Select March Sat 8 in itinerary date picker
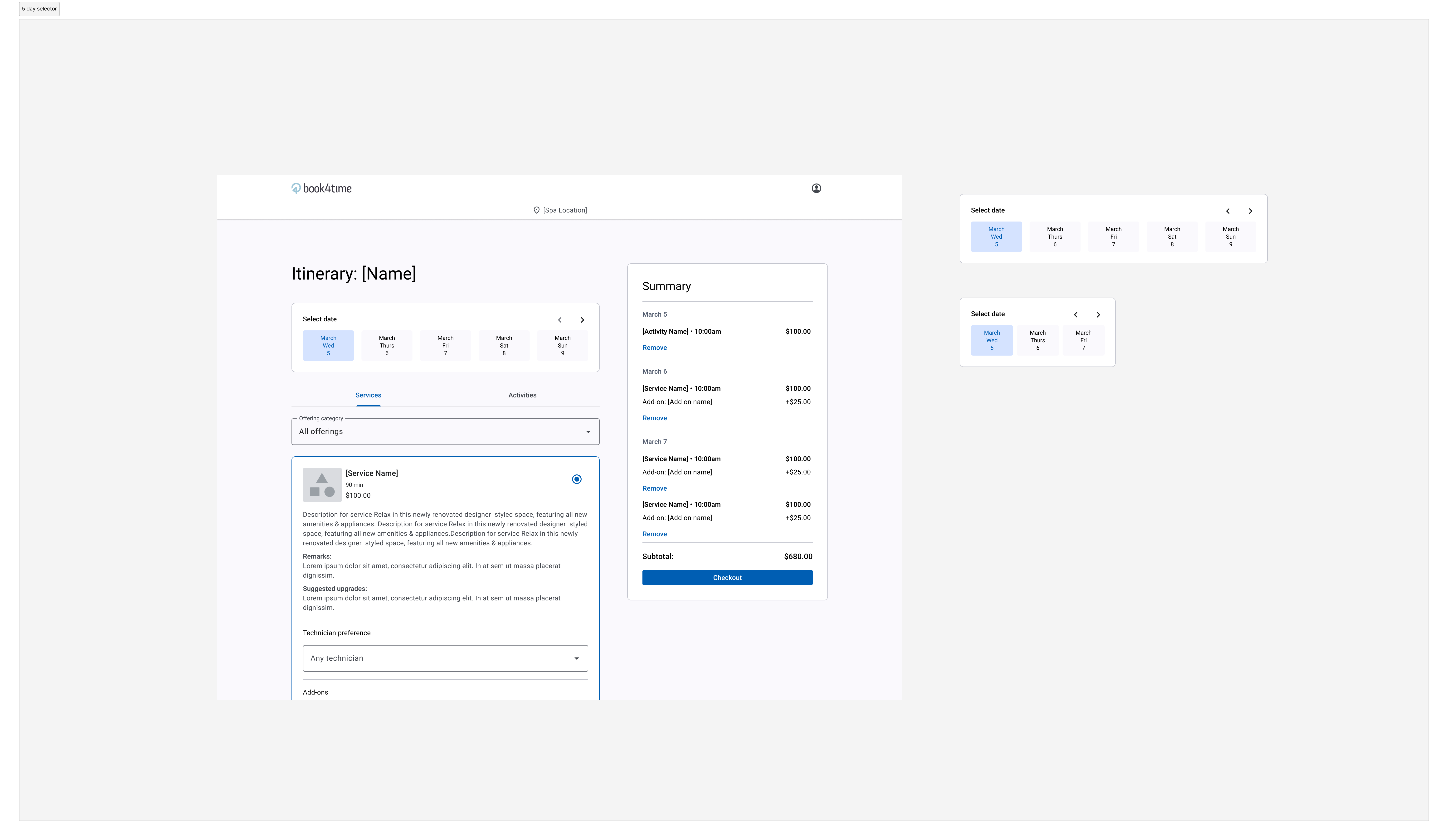 pos(504,346)
